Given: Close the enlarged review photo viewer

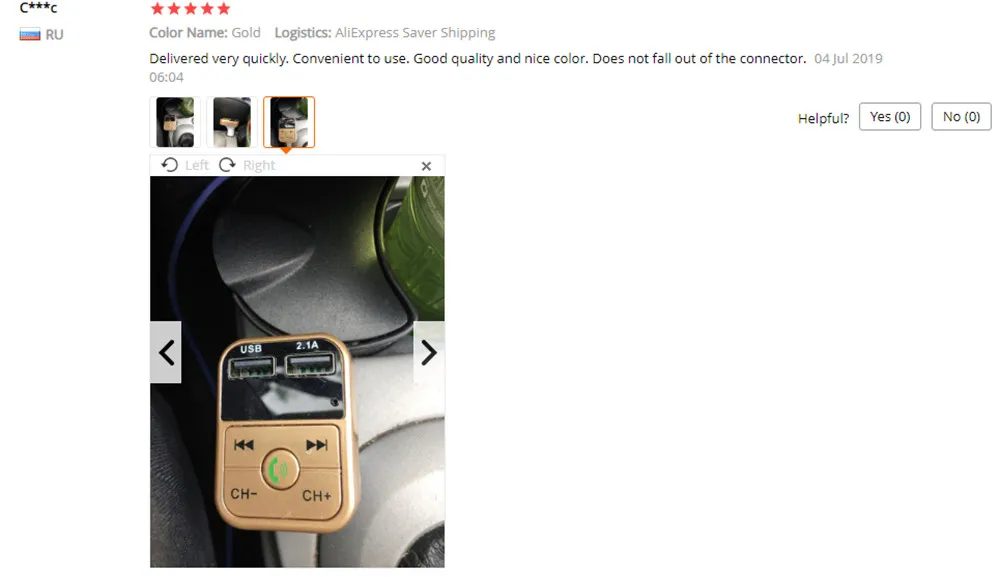Looking at the screenshot, I should pos(426,166).
